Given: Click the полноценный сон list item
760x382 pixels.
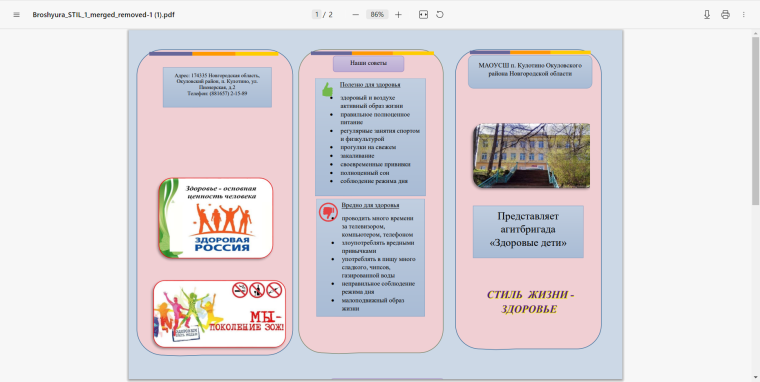Looking at the screenshot, I should click(x=365, y=173).
